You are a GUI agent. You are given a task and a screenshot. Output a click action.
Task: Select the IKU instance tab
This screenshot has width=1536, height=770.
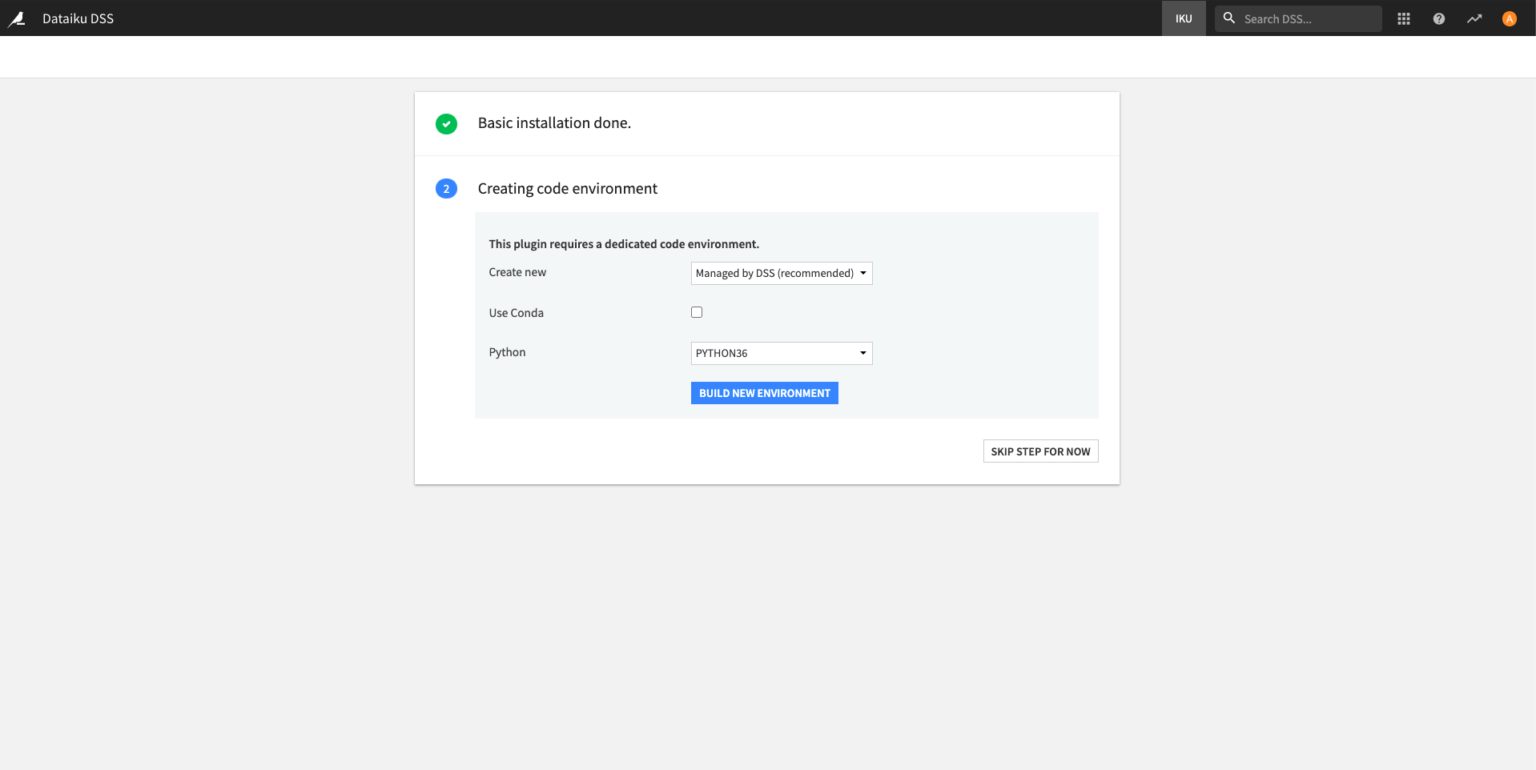point(1183,18)
